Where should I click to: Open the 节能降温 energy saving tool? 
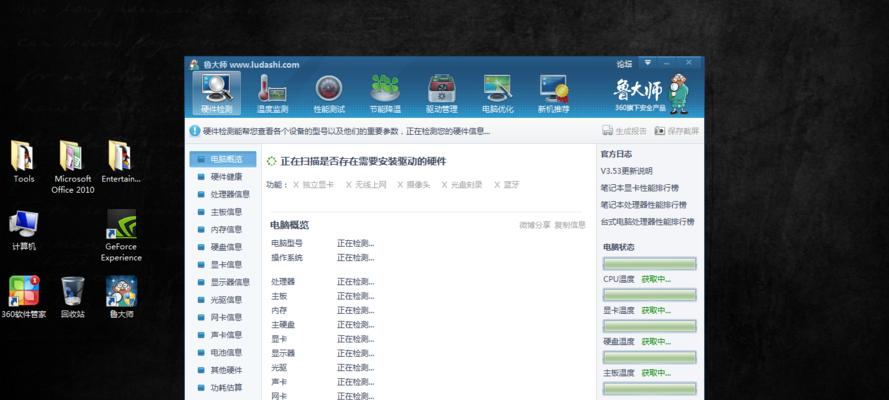[x=385, y=94]
